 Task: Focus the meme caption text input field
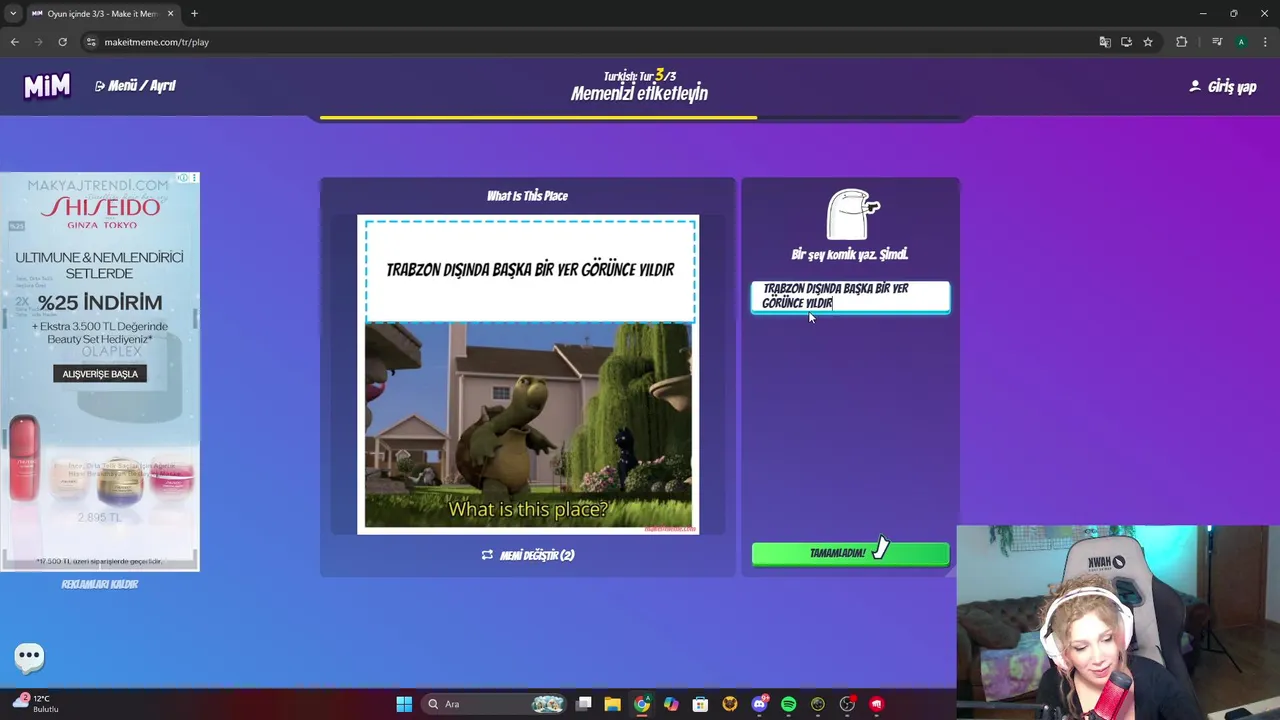coord(850,297)
